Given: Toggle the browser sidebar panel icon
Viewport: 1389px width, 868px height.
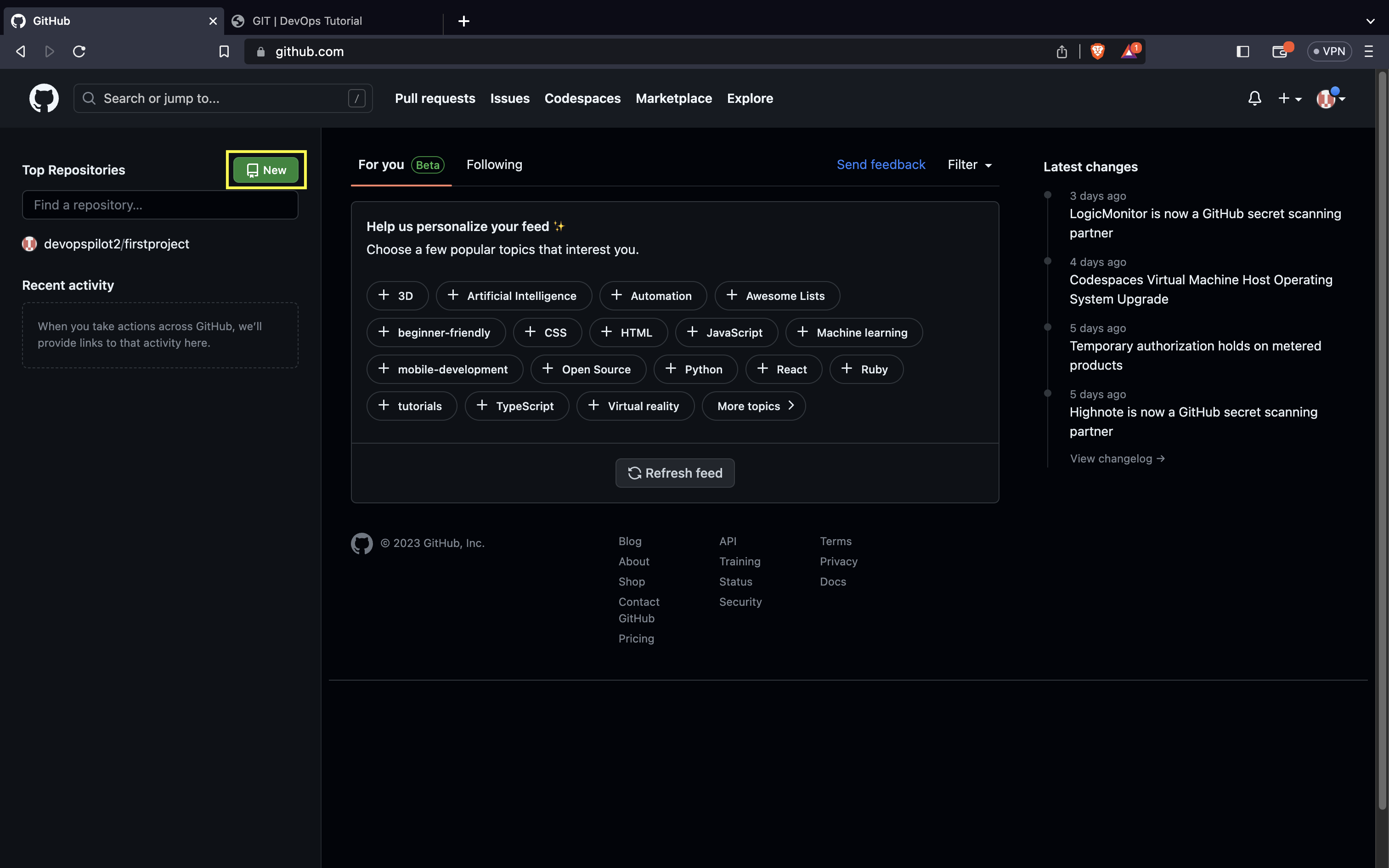Looking at the screenshot, I should 1242,51.
